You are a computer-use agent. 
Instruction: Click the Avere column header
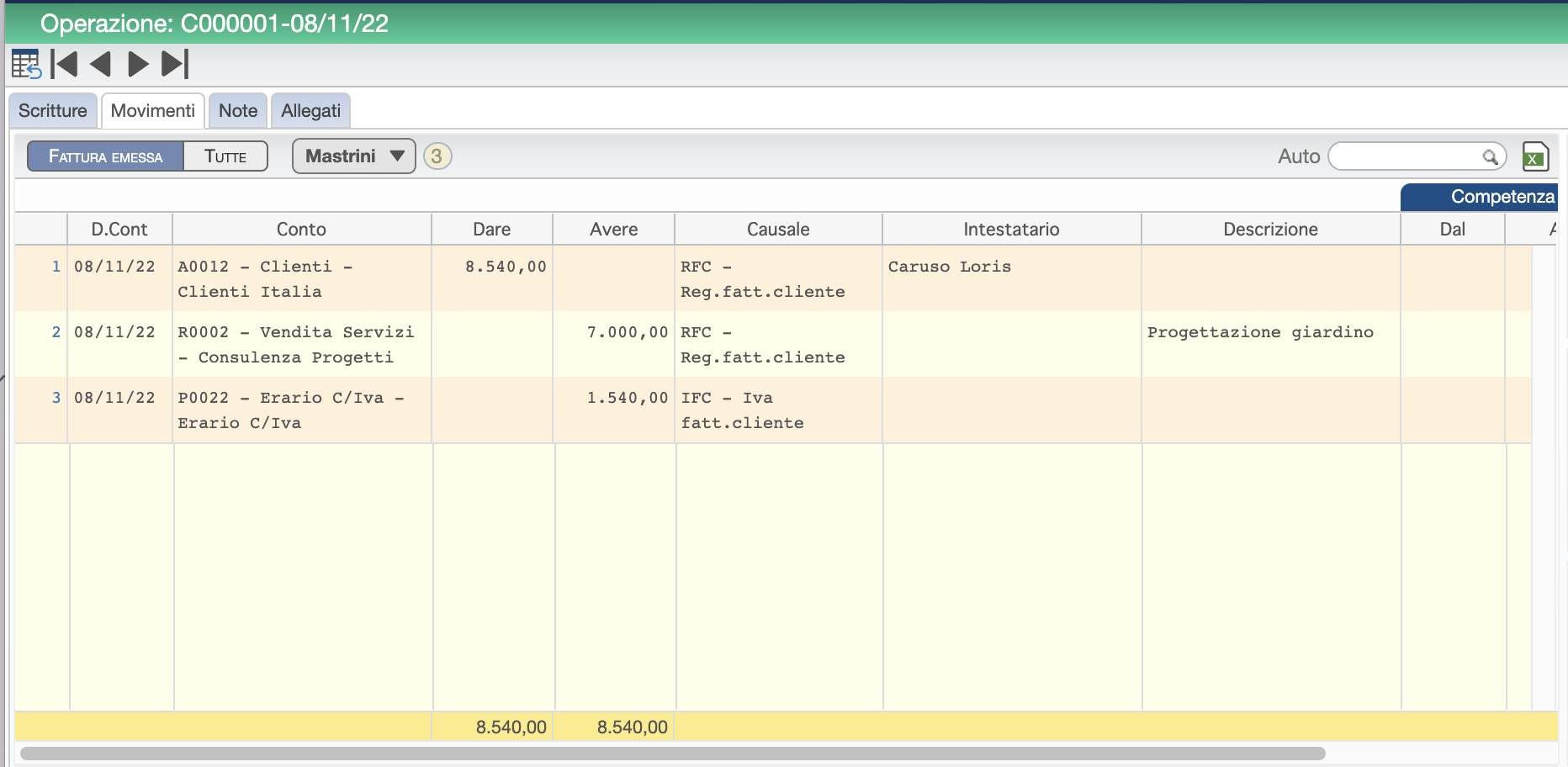pyautogui.click(x=614, y=229)
